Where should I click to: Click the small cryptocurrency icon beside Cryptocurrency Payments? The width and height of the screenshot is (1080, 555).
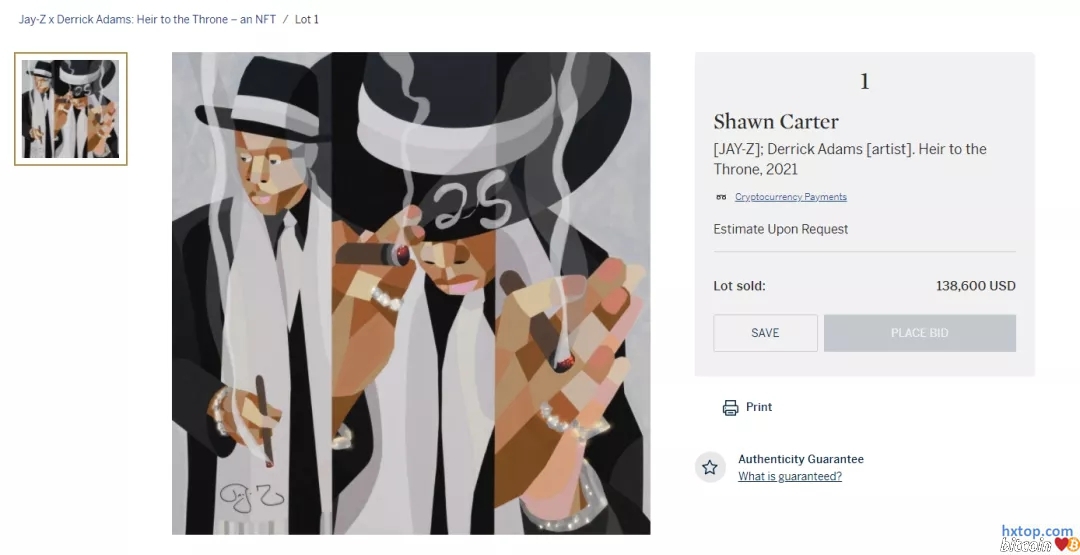(x=721, y=197)
